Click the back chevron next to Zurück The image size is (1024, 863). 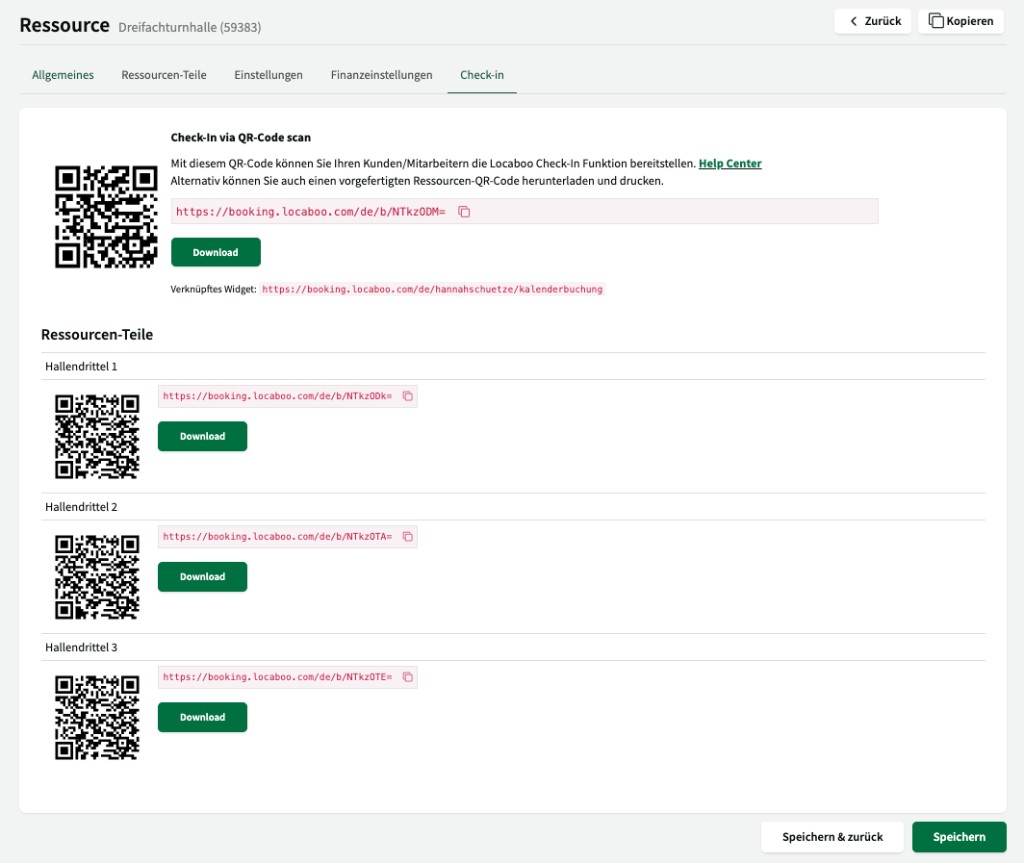tap(853, 20)
